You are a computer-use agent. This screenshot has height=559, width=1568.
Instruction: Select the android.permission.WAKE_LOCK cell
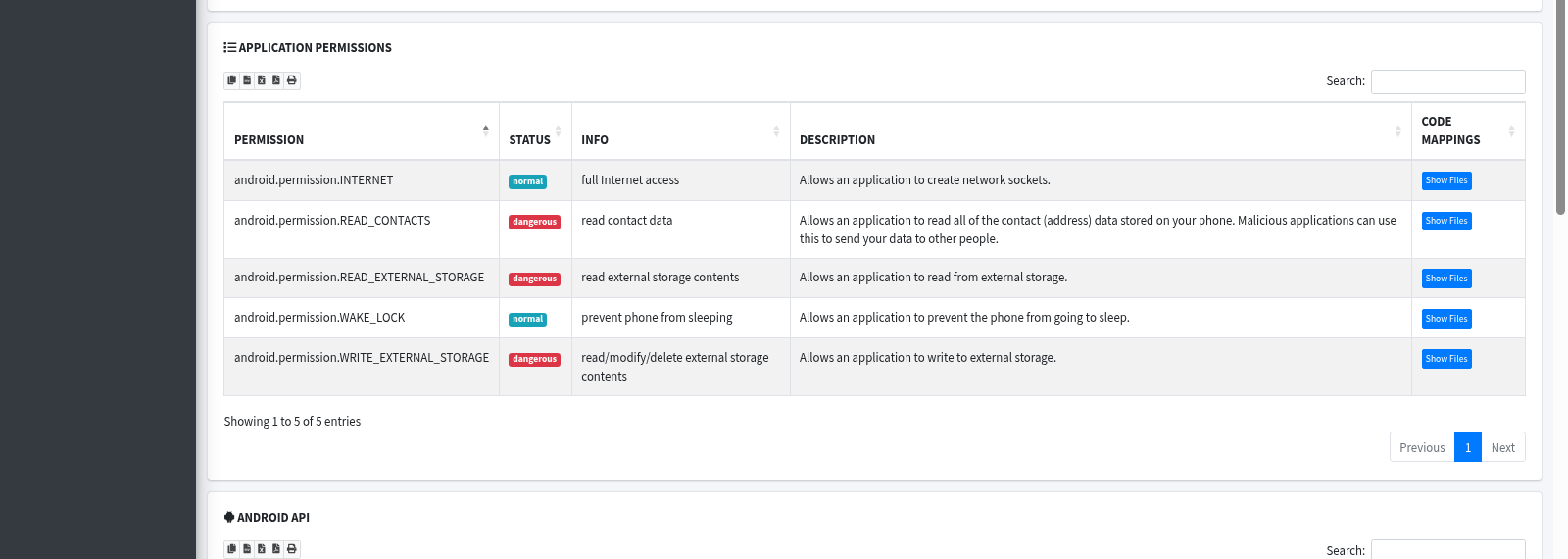pos(362,318)
